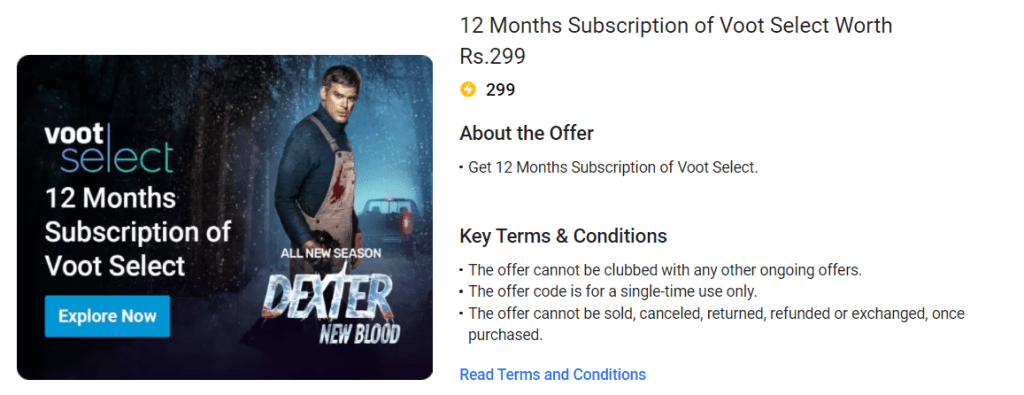Image resolution: width=1024 pixels, height=395 pixels.
Task: Click the 'New Blood' subtitle on banner
Action: [359, 334]
